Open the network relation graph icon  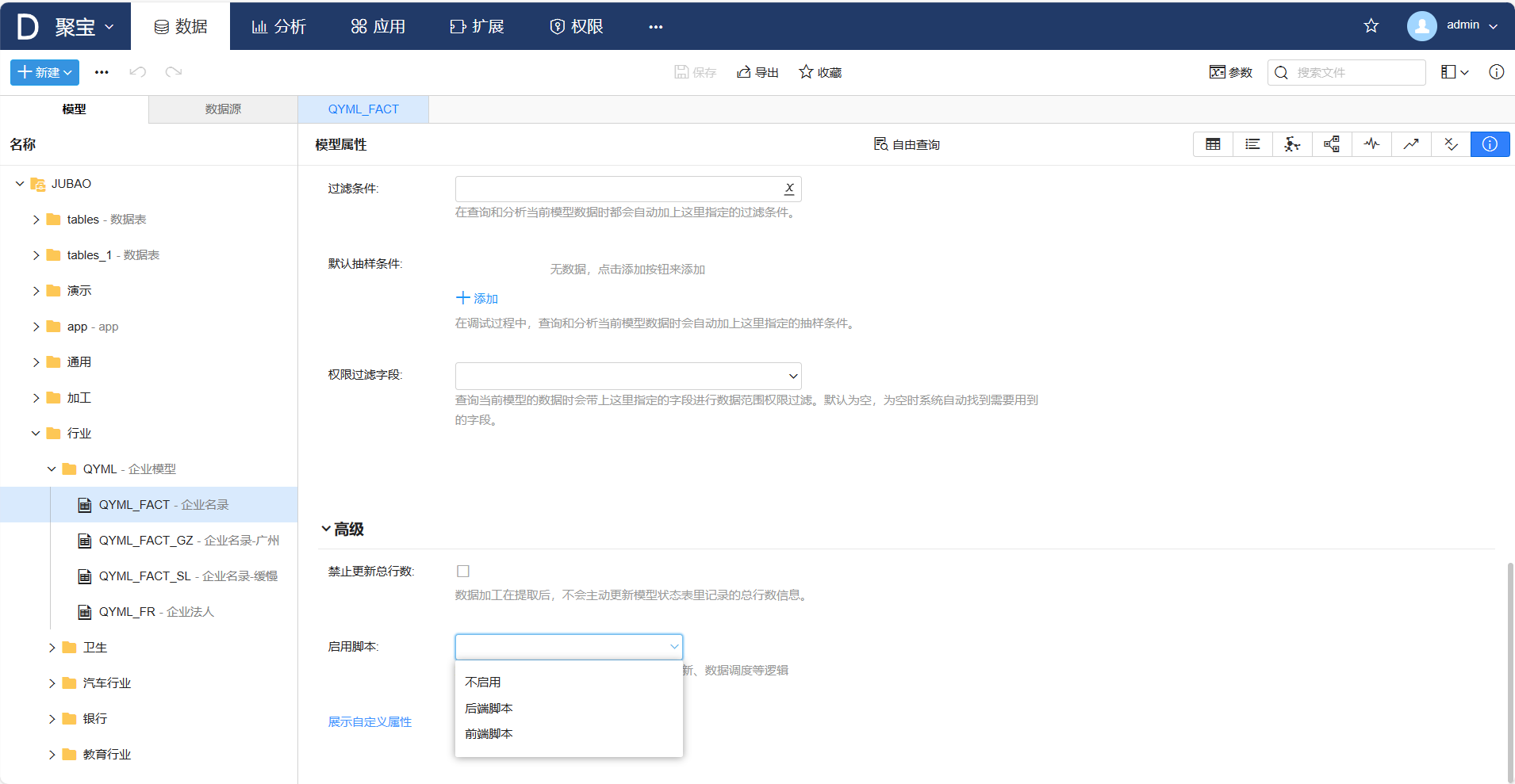coord(1292,144)
